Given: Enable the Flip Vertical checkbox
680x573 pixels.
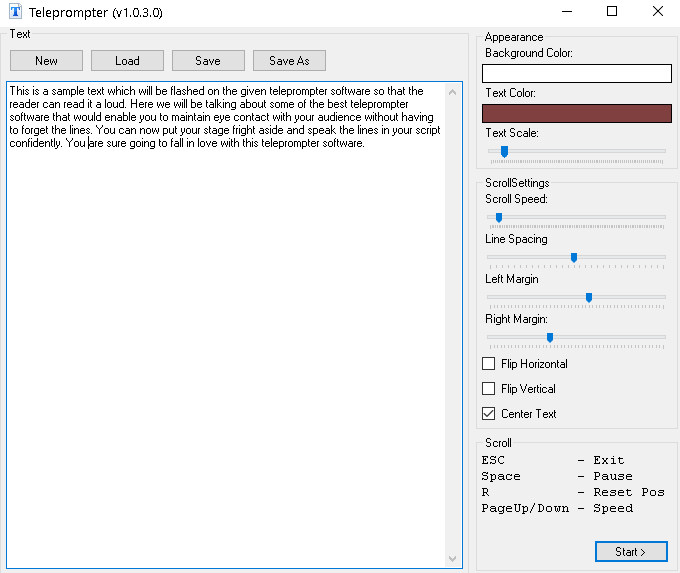Looking at the screenshot, I should click(x=489, y=389).
